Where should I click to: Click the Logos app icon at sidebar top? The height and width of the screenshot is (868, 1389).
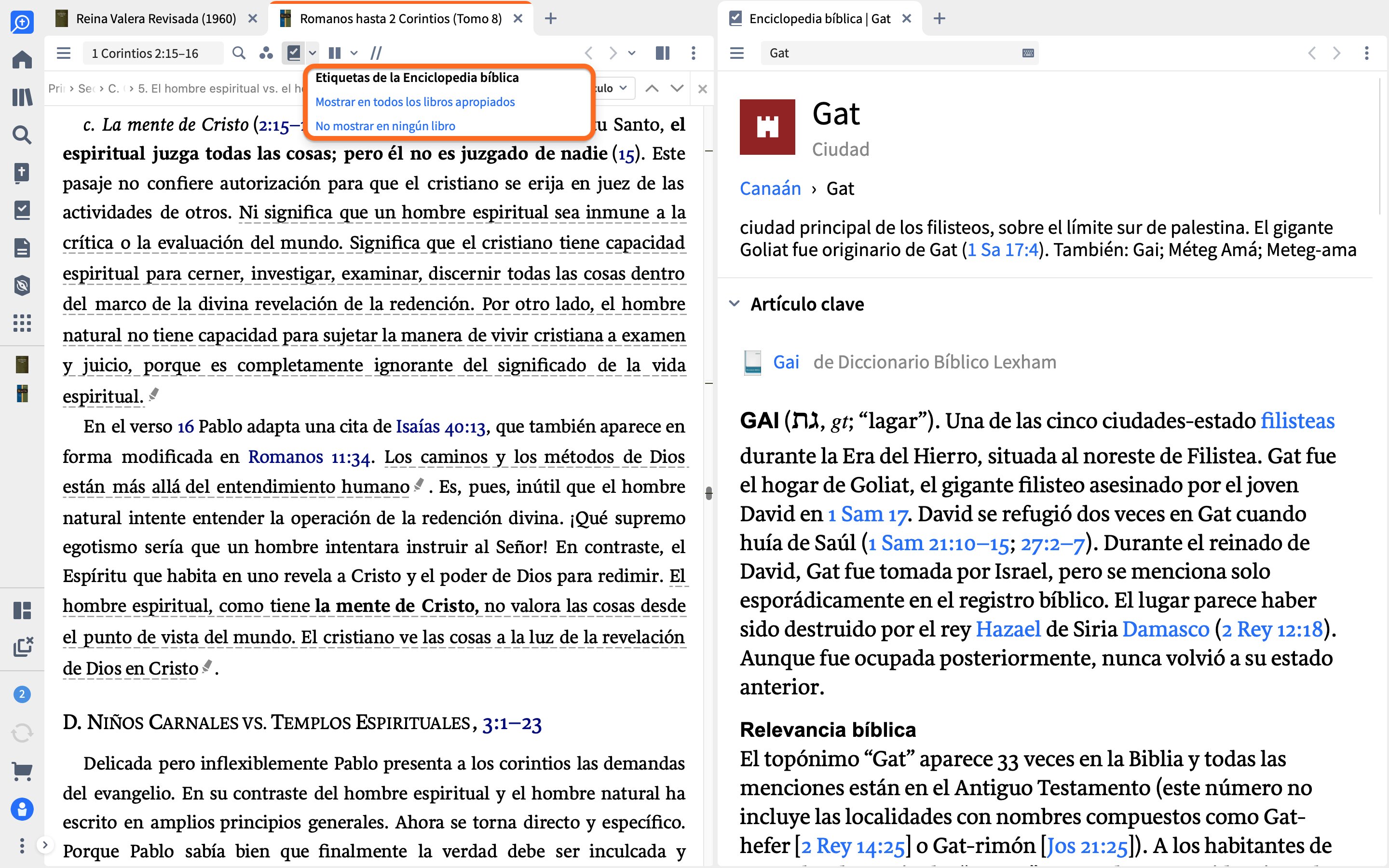coord(22,22)
